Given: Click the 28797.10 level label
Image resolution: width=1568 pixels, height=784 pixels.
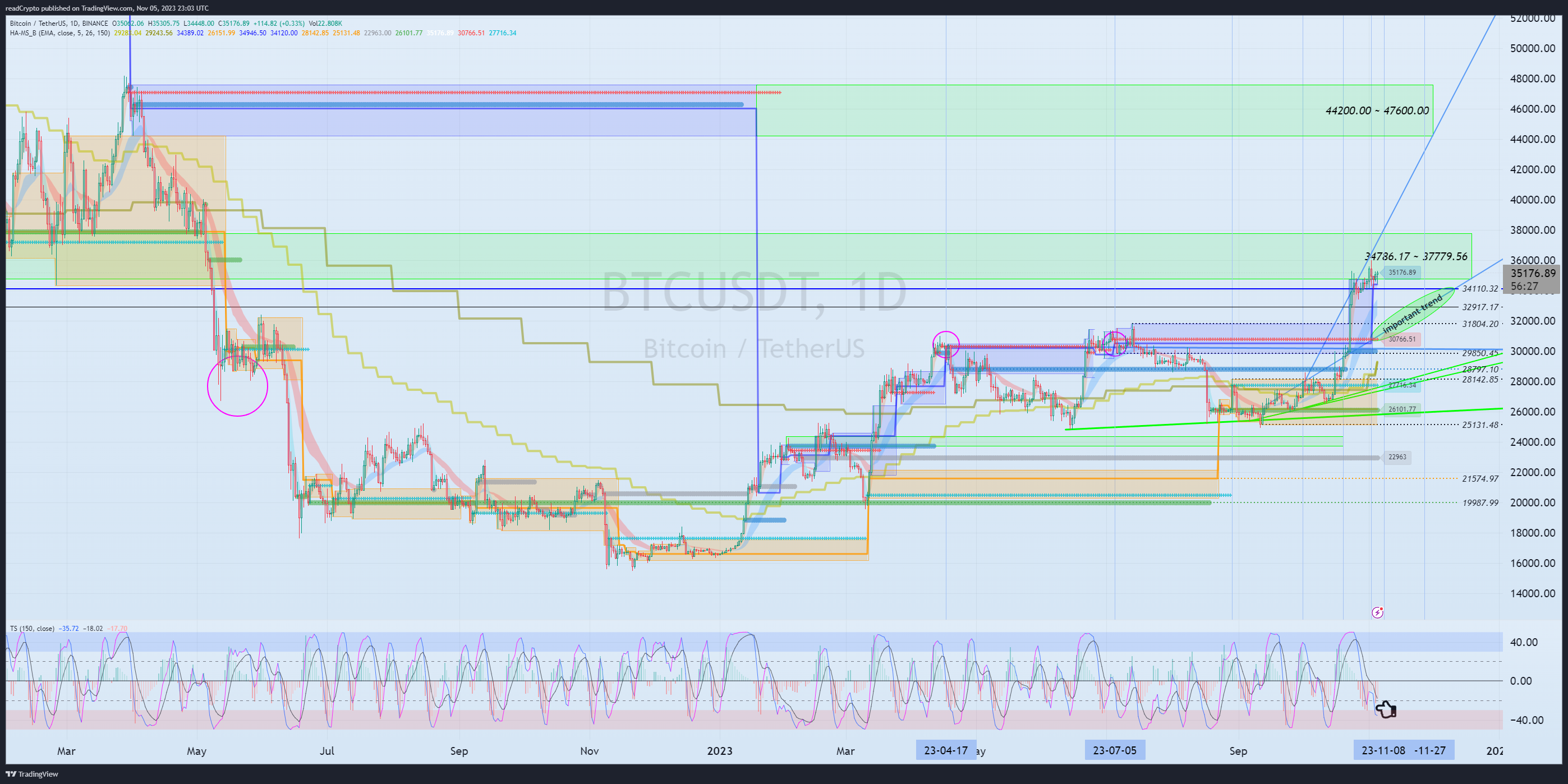Looking at the screenshot, I should [1480, 370].
